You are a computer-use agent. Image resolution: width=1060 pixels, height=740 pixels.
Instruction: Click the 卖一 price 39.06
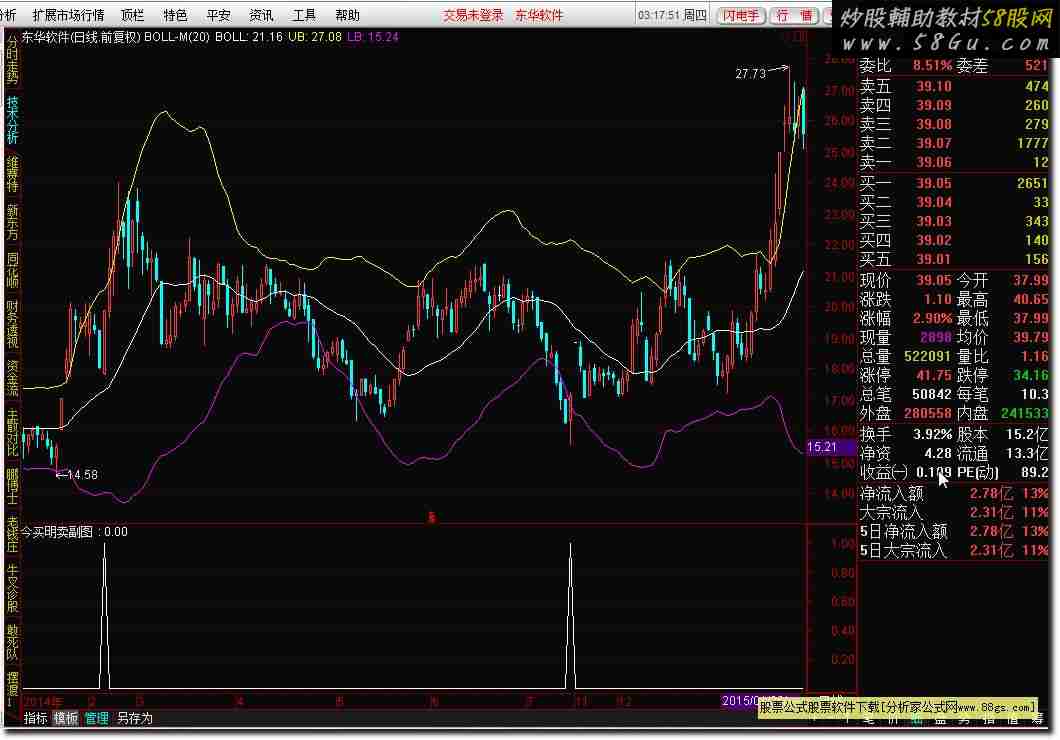(934, 162)
